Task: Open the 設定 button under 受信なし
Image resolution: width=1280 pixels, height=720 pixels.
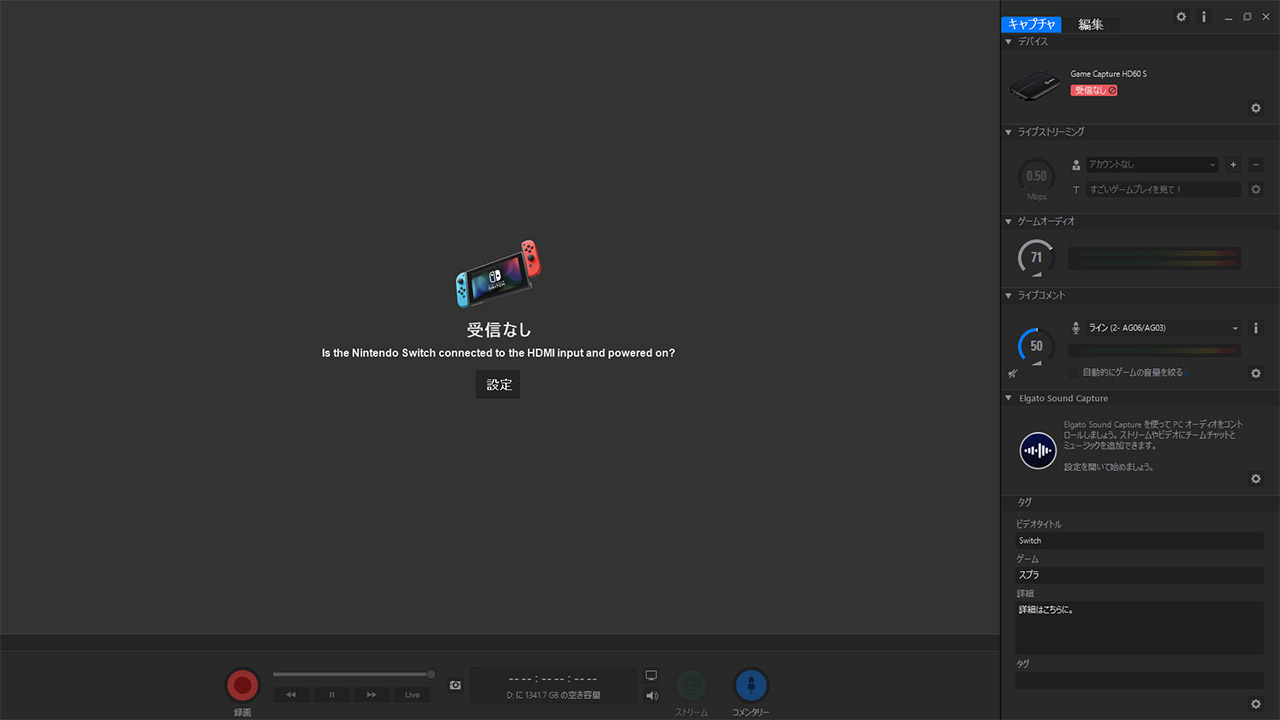Action: tap(498, 385)
